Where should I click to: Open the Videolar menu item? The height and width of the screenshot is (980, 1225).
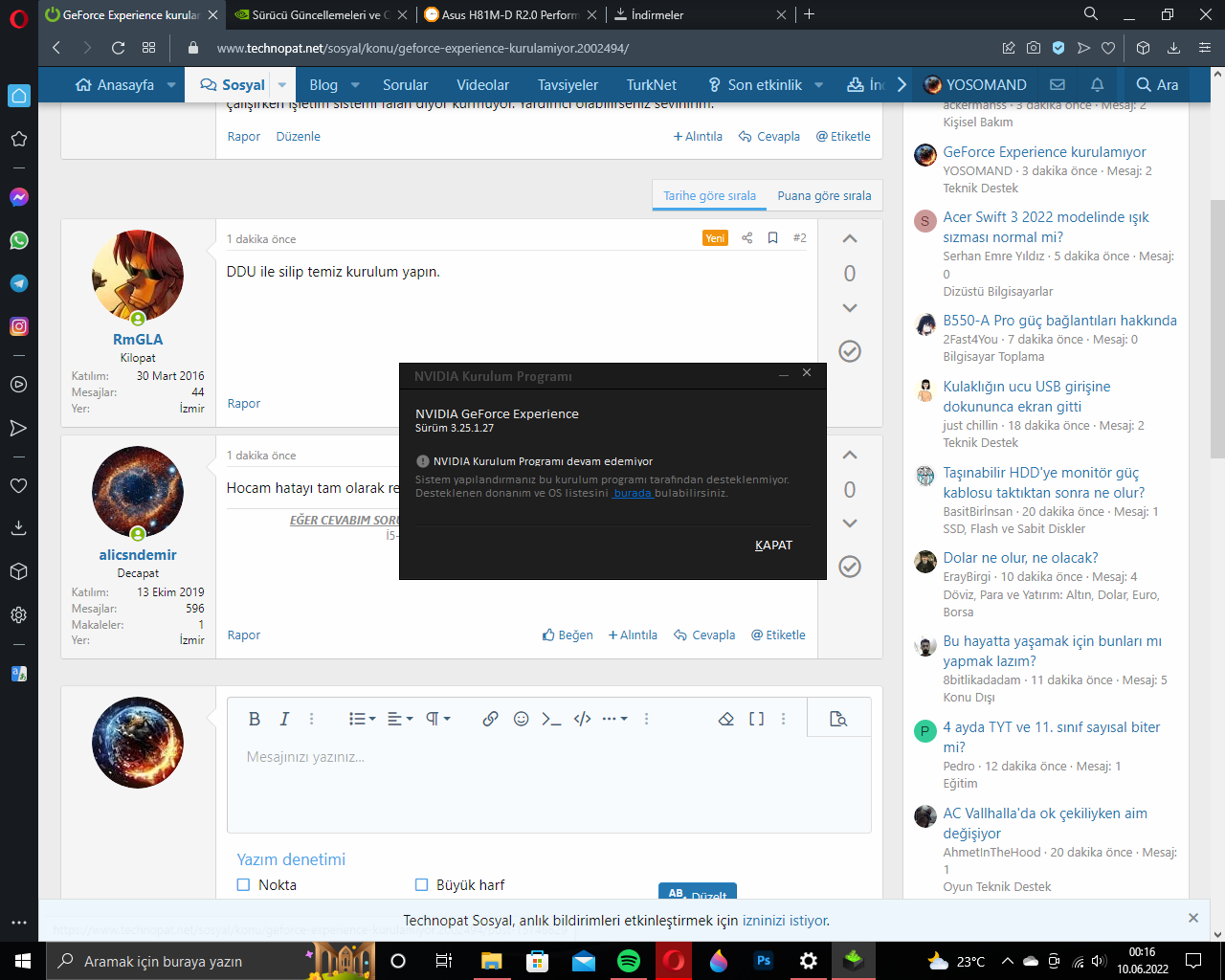(482, 85)
